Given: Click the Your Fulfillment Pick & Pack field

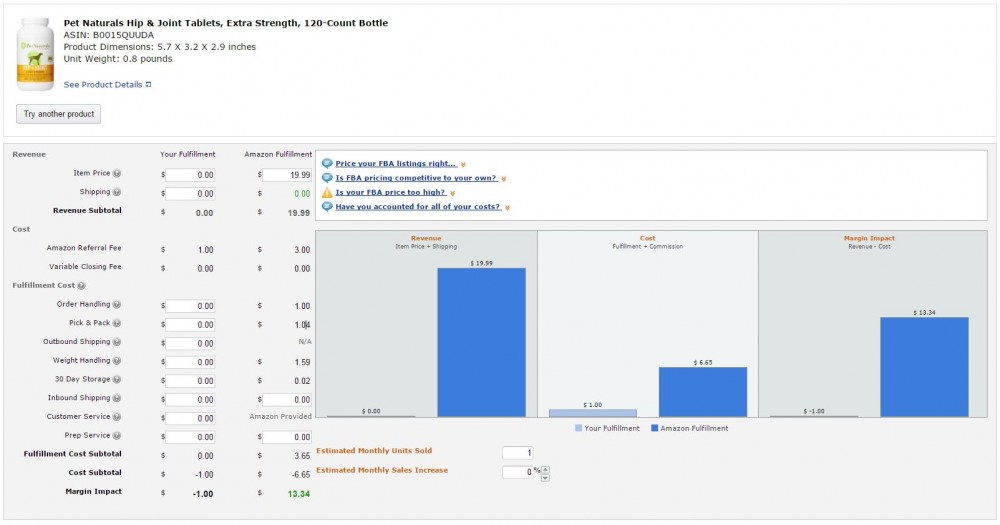Looking at the screenshot, I should (190, 325).
